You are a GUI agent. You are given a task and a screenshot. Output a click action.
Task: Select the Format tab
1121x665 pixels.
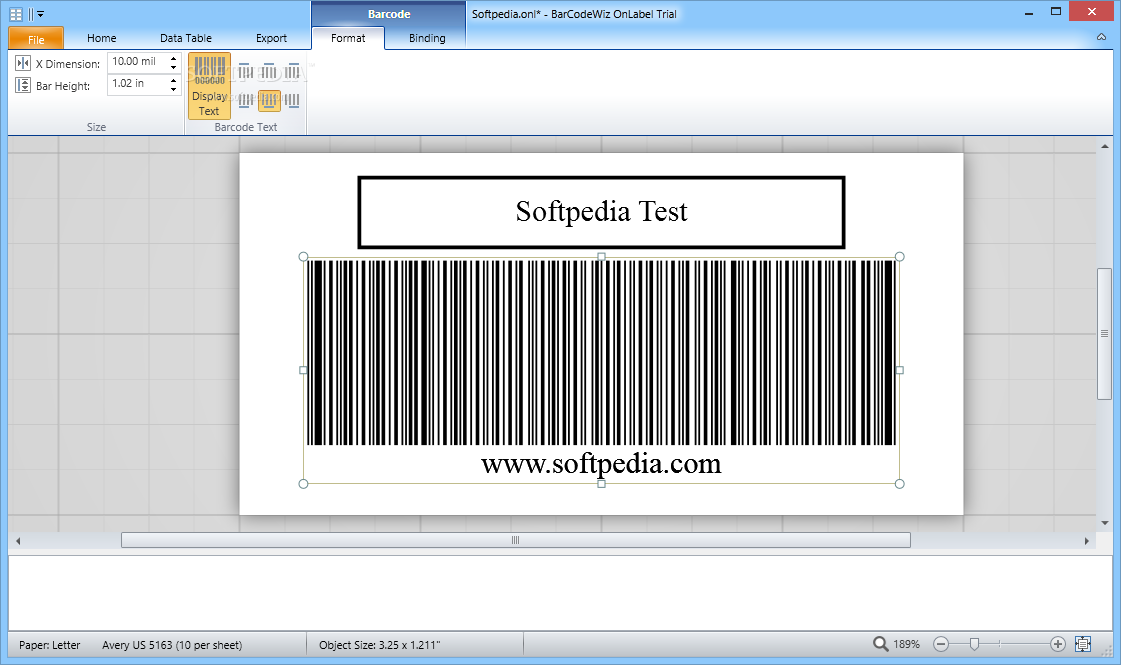coord(348,38)
